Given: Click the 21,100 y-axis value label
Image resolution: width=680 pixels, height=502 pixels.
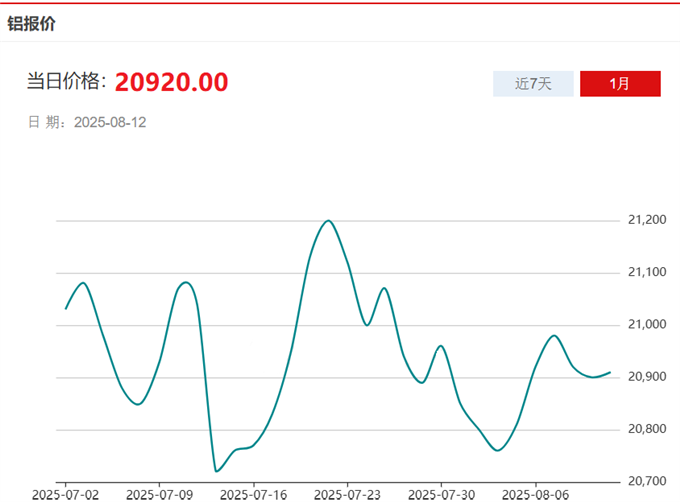Looking at the screenshot, I should (646, 272).
